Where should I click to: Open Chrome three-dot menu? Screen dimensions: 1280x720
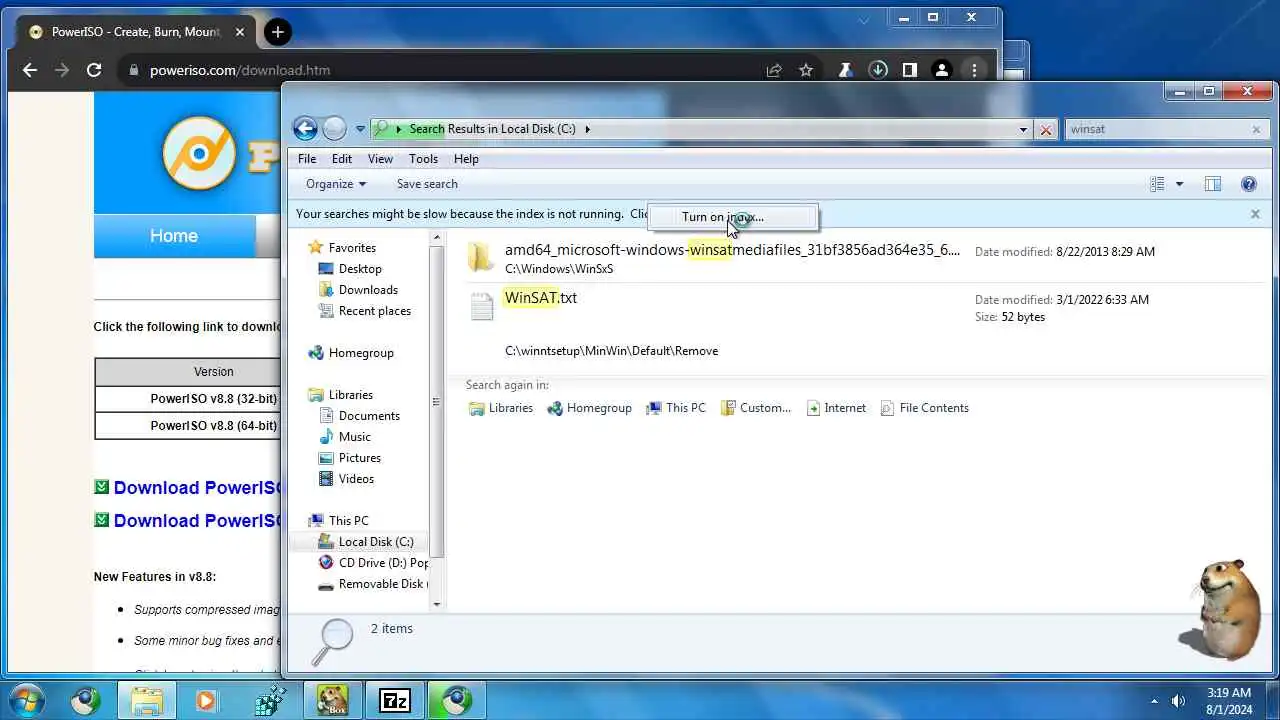pyautogui.click(x=974, y=70)
